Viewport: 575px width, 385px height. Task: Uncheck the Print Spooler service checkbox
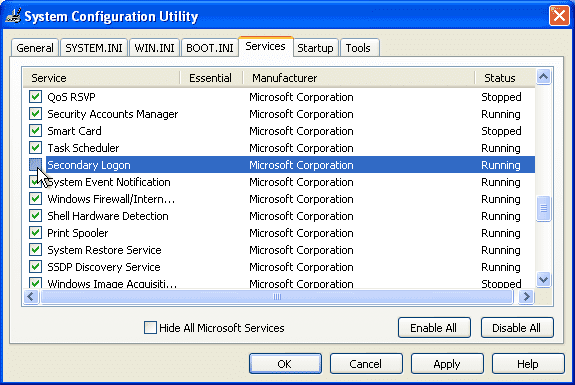36,233
